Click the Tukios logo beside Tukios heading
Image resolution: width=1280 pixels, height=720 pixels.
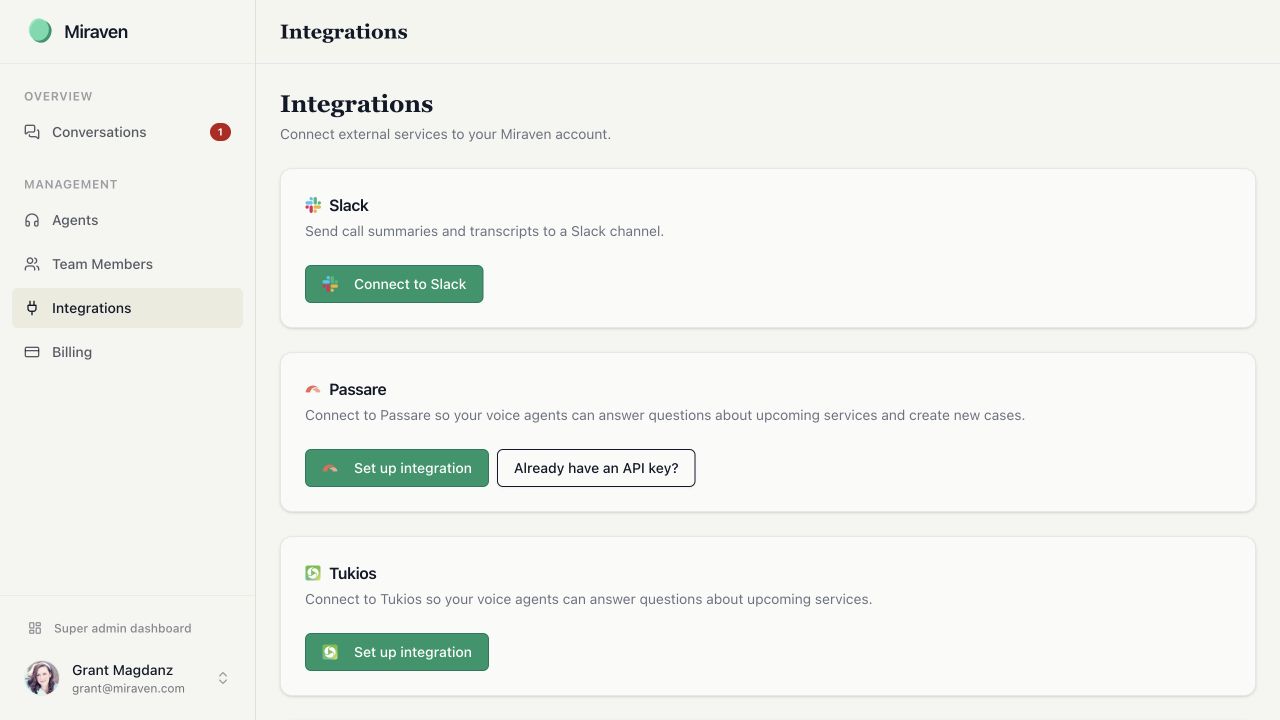click(x=313, y=573)
